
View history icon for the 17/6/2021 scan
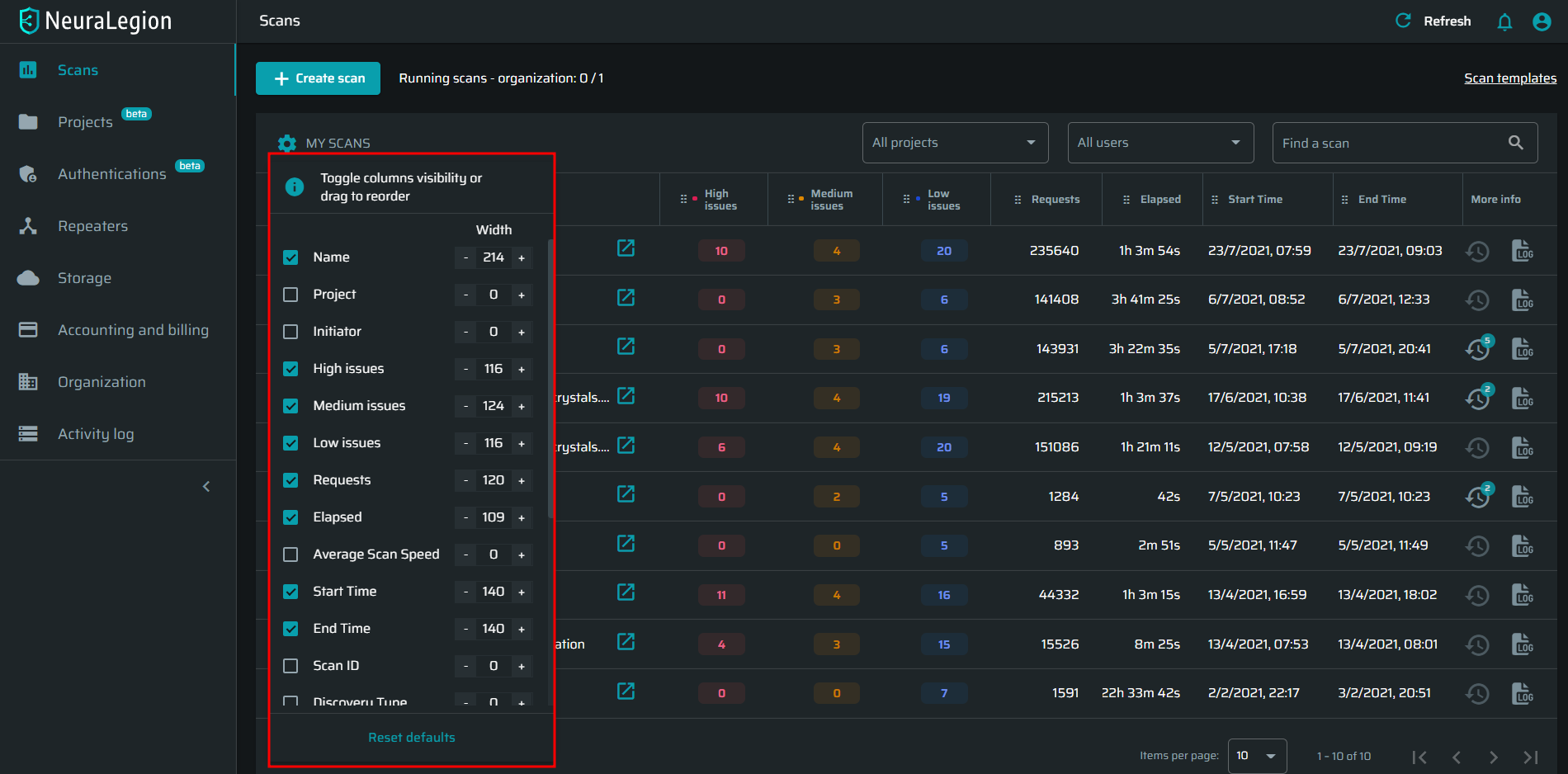[1479, 398]
